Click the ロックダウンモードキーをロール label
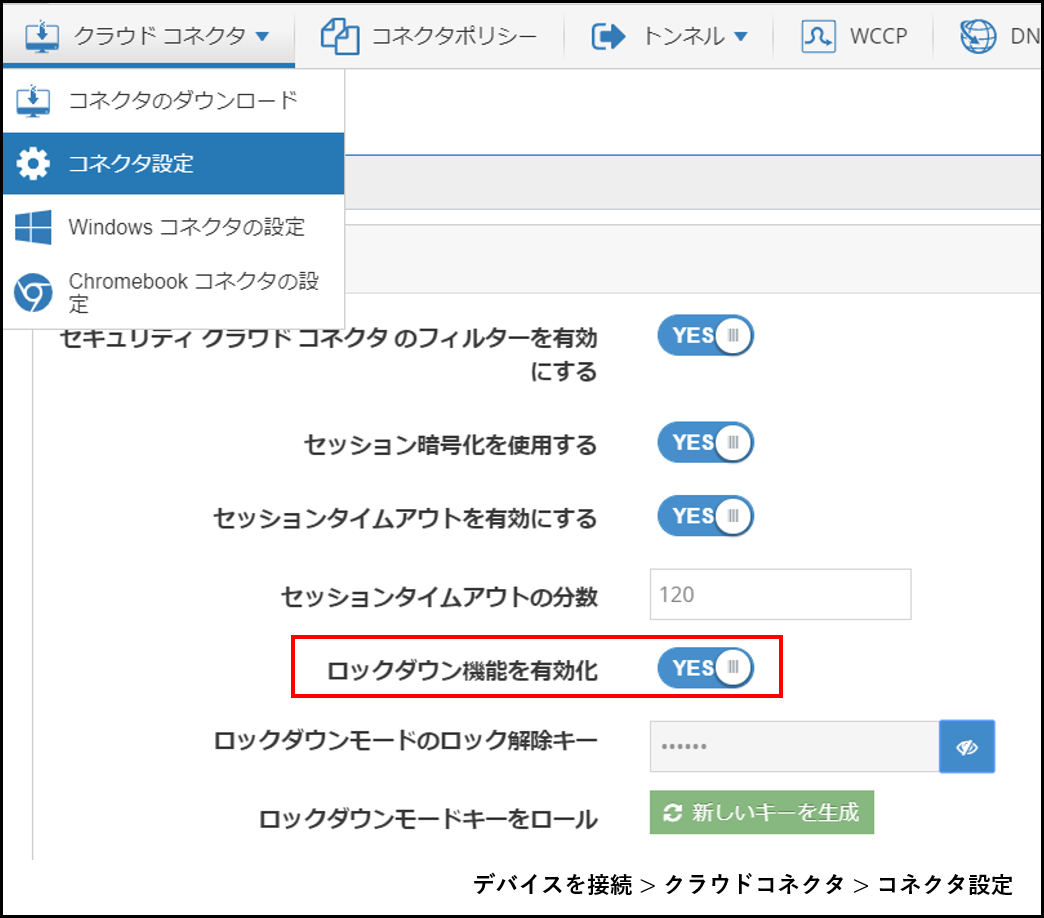 pyautogui.click(x=428, y=819)
